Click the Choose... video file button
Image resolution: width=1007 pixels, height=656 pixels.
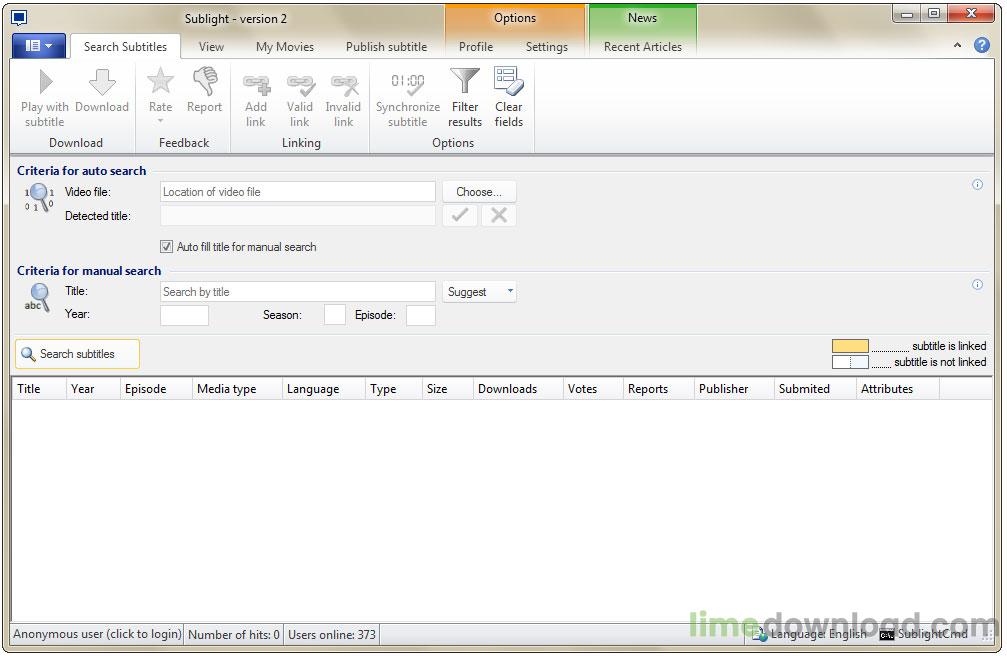pos(479,192)
